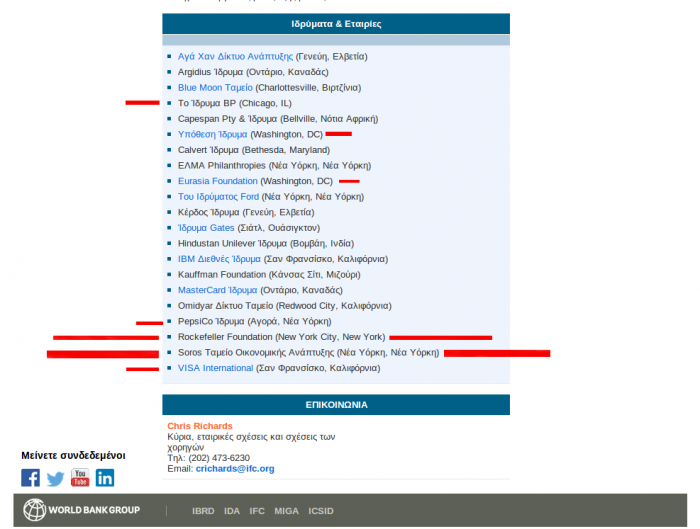Open the Twitter bird icon
Screen dimensions: 700x529
tap(55, 479)
